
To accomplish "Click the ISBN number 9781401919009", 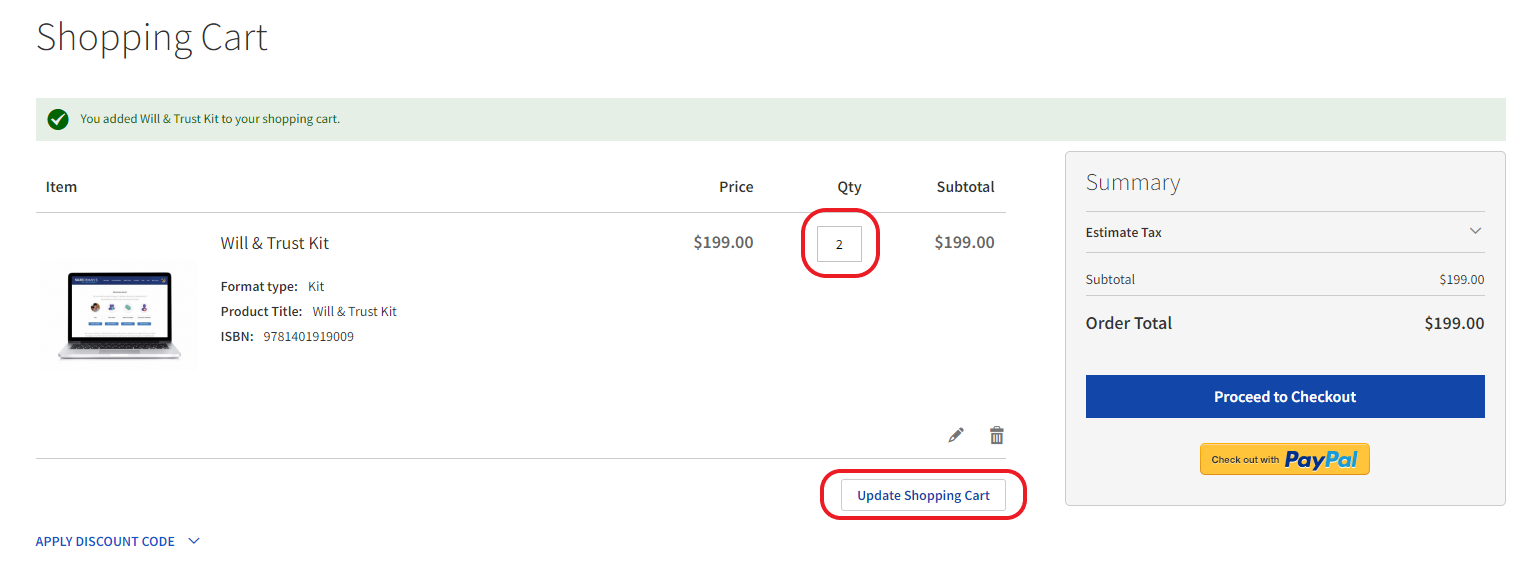I will click(308, 337).
